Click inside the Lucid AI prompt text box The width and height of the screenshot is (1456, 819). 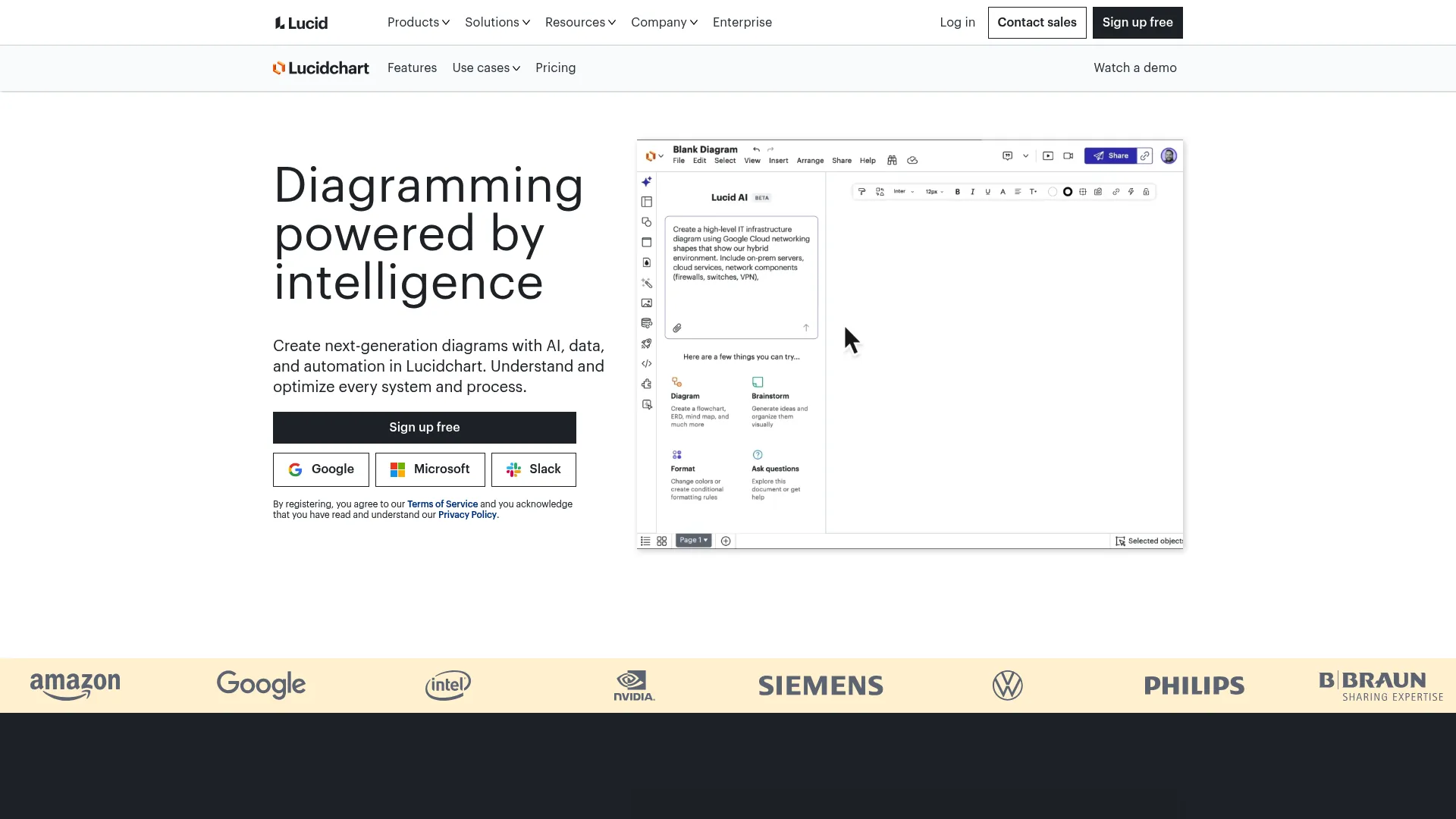pyautogui.click(x=742, y=277)
